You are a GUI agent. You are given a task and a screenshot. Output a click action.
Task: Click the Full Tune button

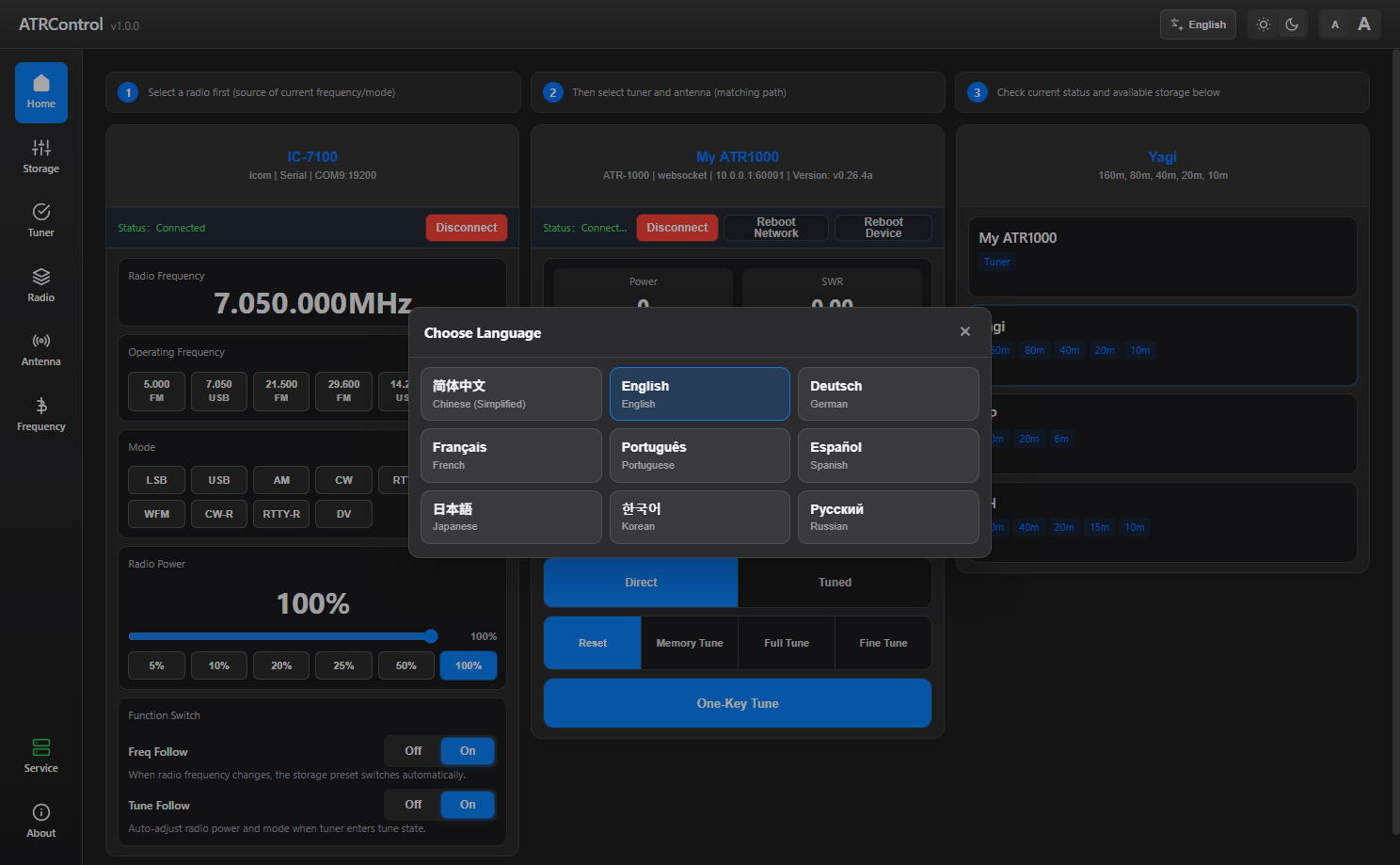click(787, 643)
